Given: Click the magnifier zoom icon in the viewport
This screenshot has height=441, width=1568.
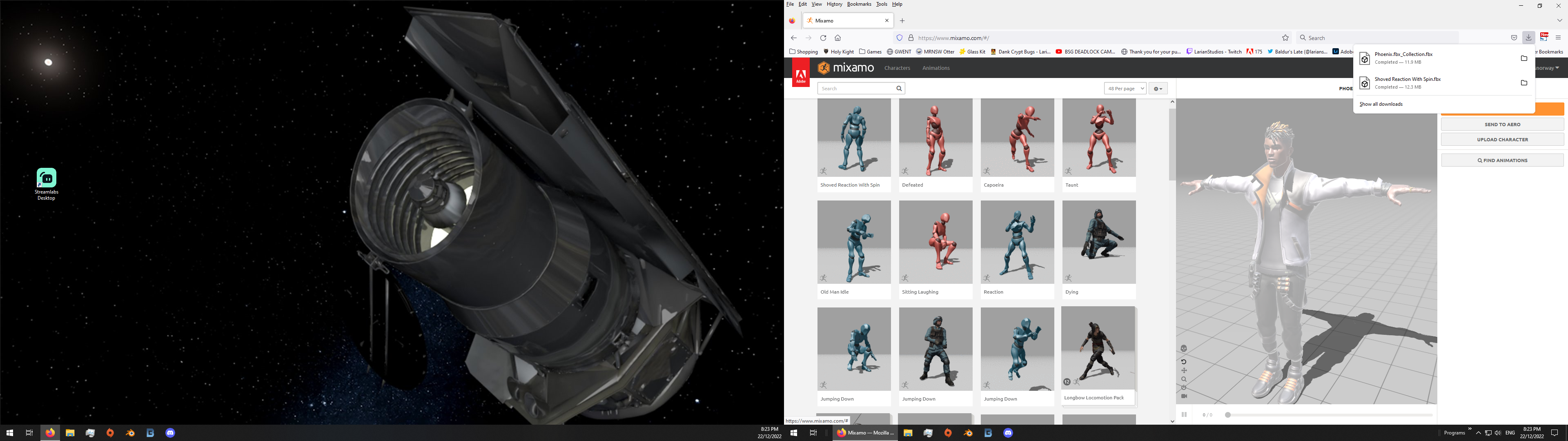Looking at the screenshot, I should (x=1183, y=379).
